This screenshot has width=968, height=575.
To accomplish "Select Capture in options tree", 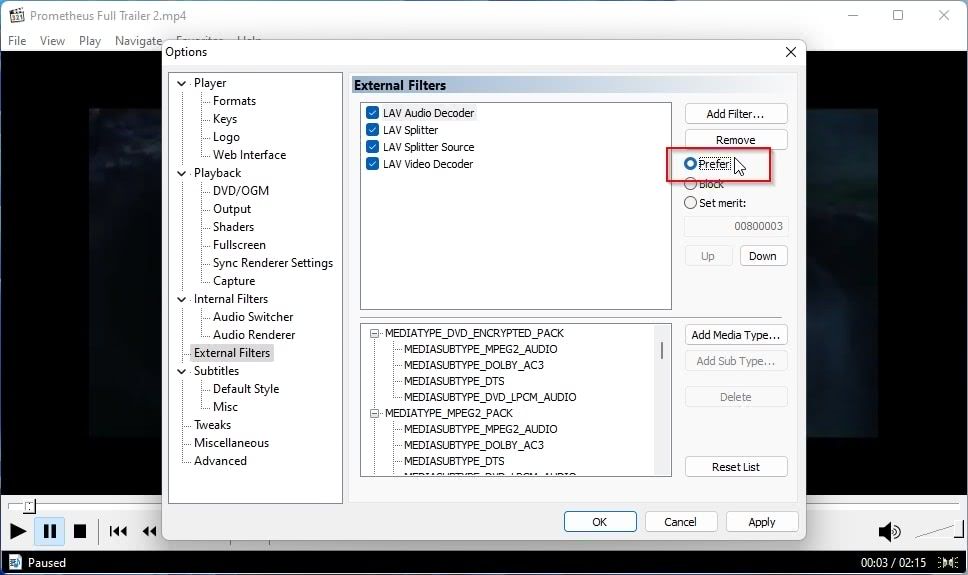I will pos(234,281).
